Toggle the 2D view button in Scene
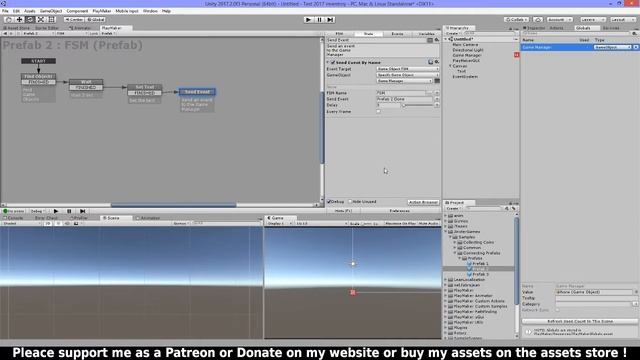The height and width of the screenshot is (360, 640). pyautogui.click(x=48, y=223)
